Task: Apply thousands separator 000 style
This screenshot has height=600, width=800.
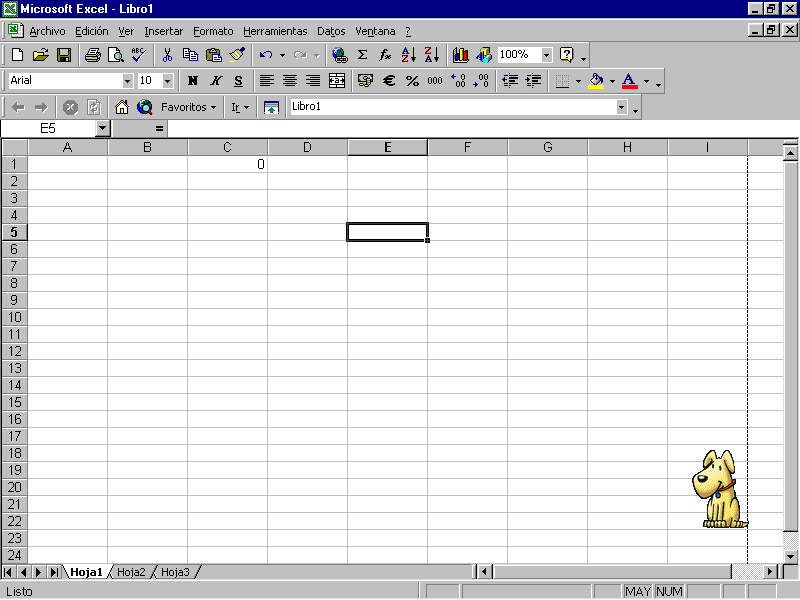Action: point(435,81)
